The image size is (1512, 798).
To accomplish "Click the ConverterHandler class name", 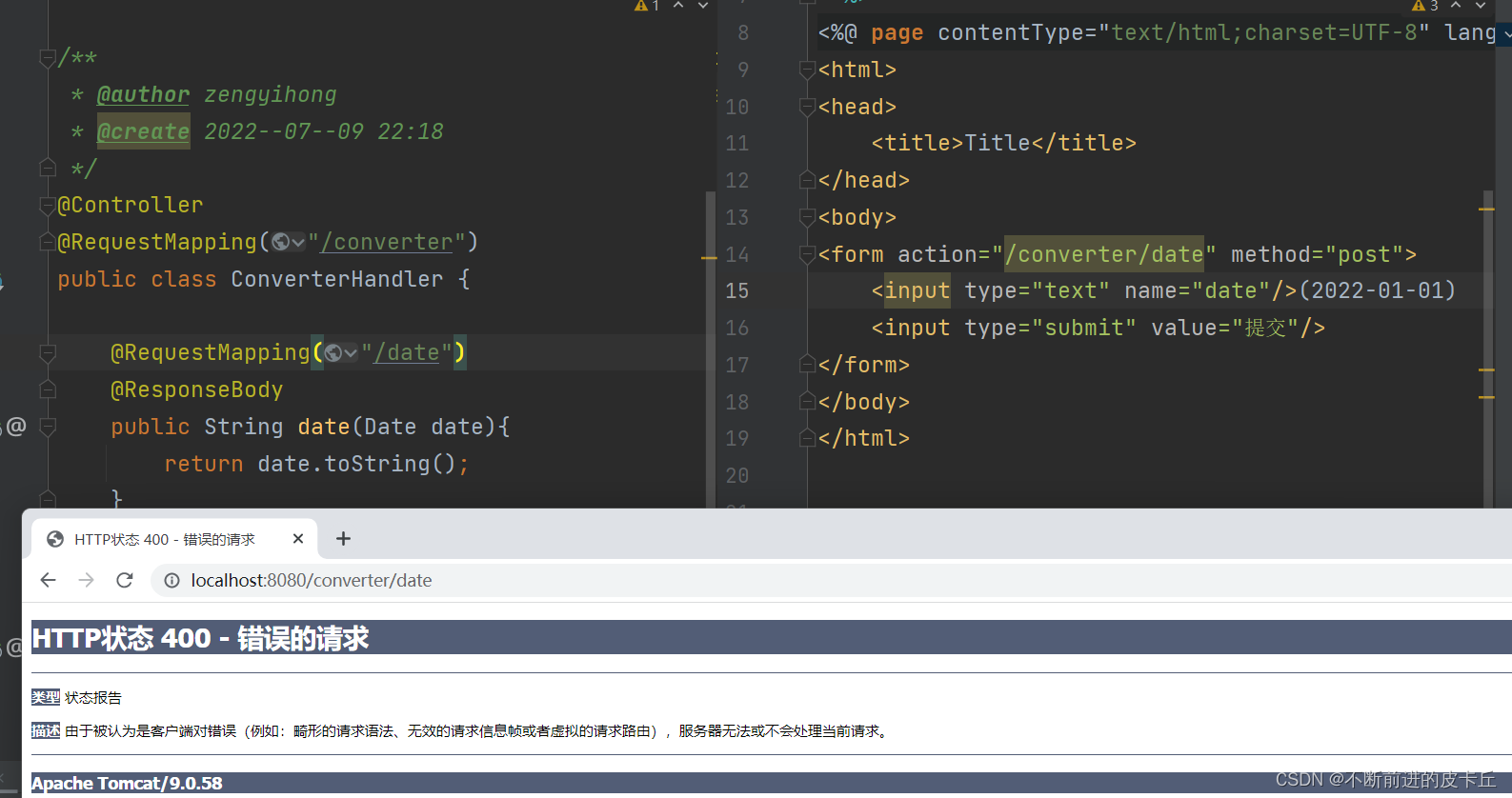I will point(337,279).
